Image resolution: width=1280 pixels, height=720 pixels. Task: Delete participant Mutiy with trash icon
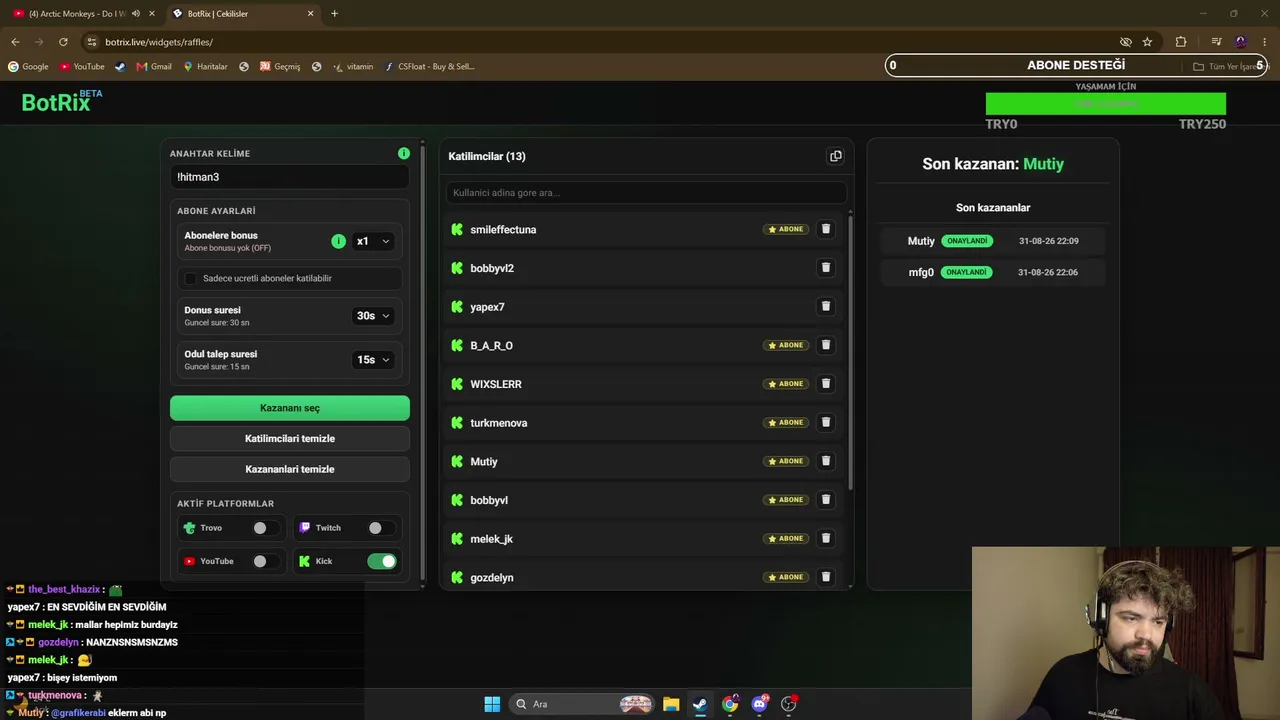(826, 461)
